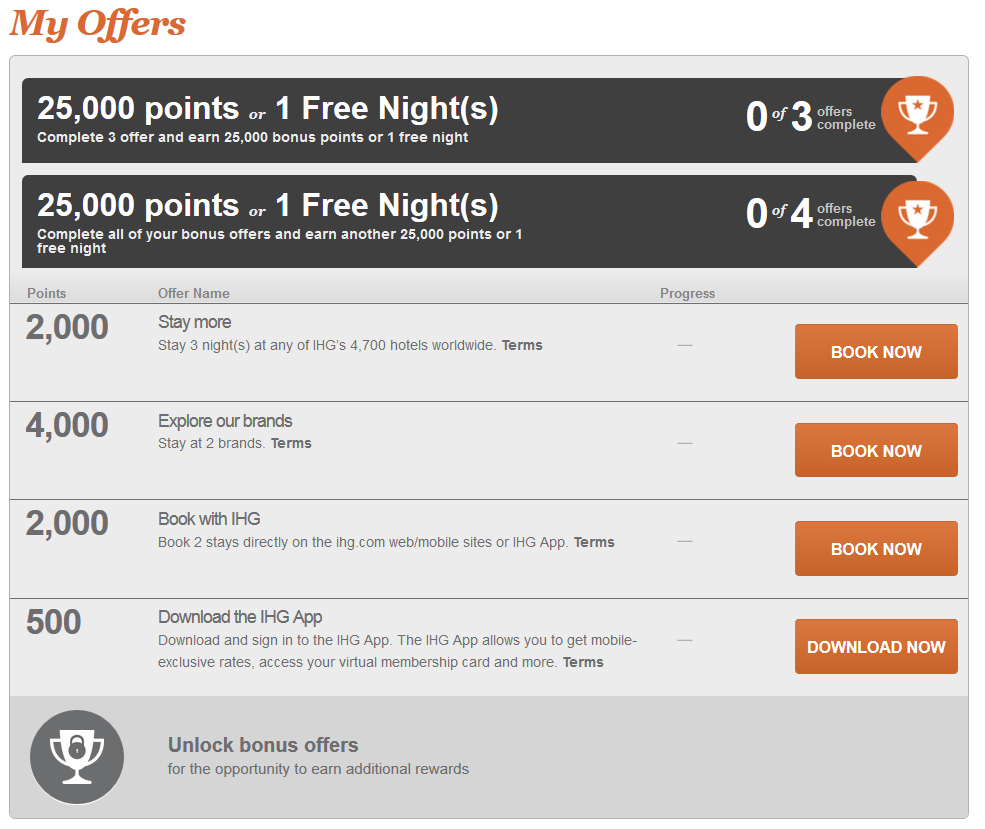Click the trophy badge on the 0 of 4 banner
The height and width of the screenshot is (829, 985).
[916, 218]
